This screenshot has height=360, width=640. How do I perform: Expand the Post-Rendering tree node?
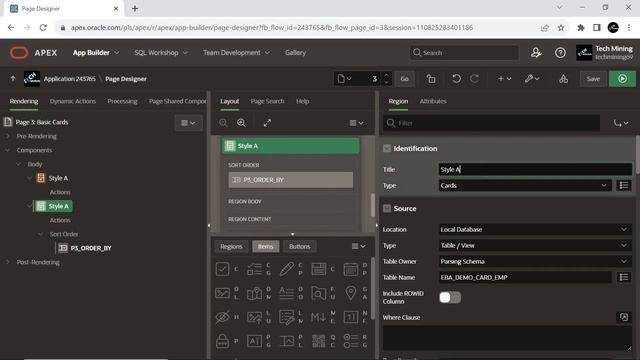click(7, 262)
